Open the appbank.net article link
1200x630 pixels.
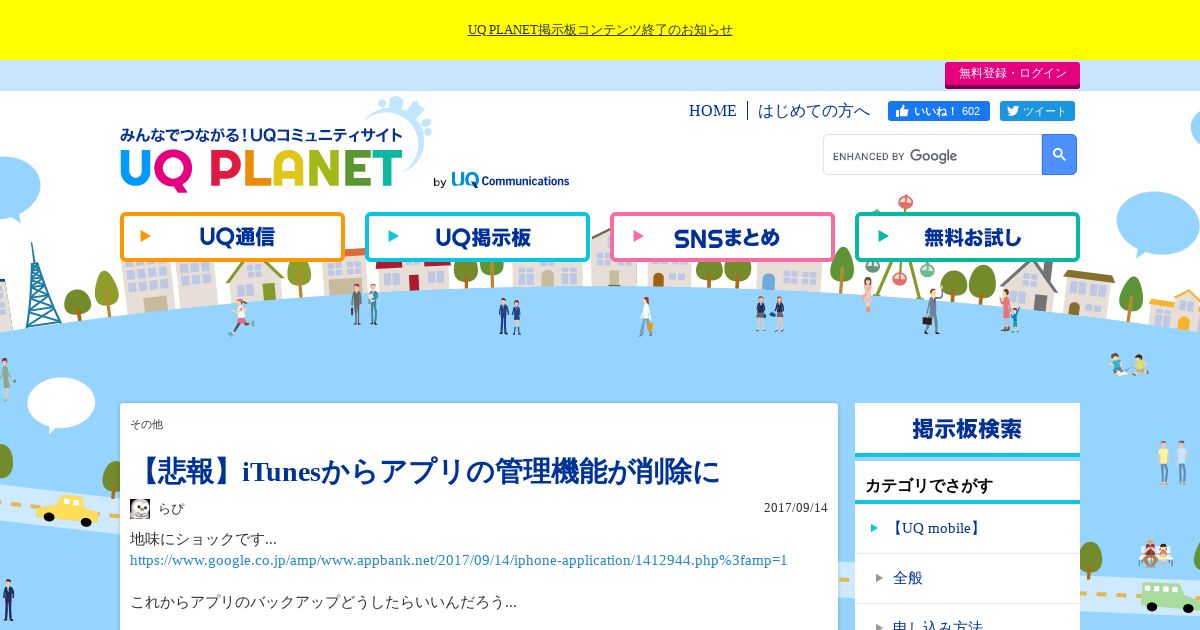point(459,560)
